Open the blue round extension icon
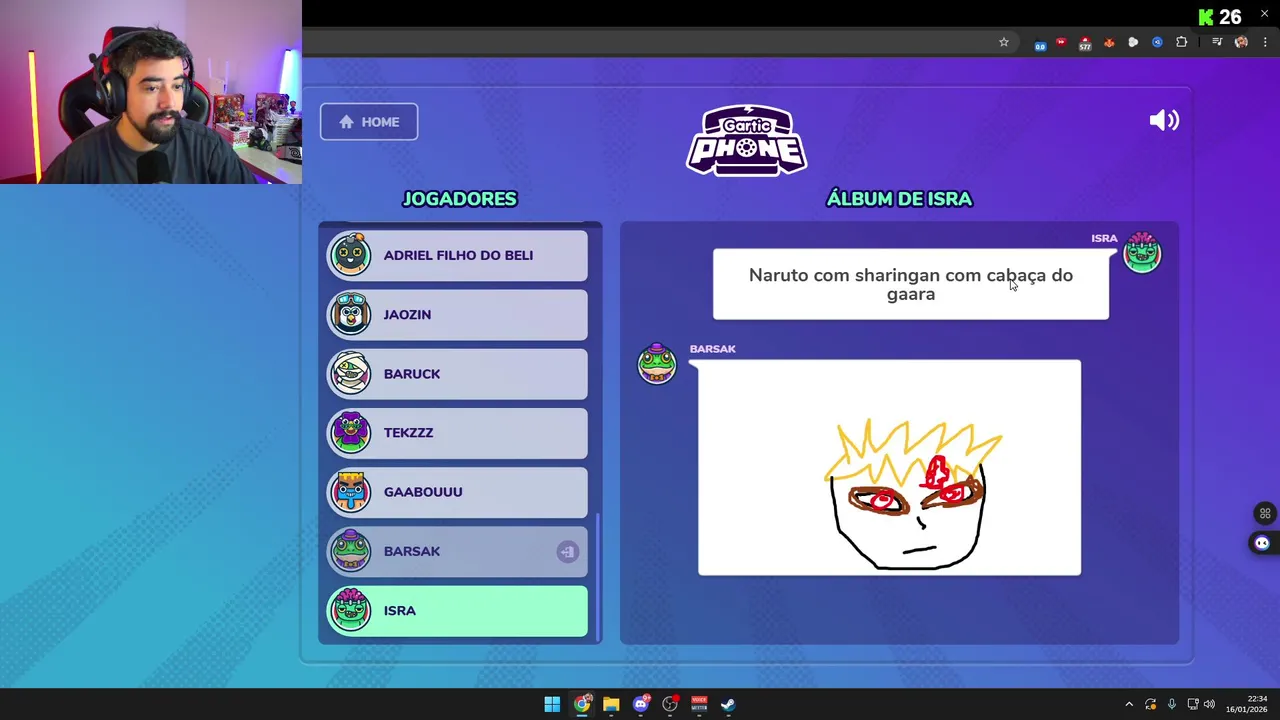The height and width of the screenshot is (720, 1280). [1157, 42]
